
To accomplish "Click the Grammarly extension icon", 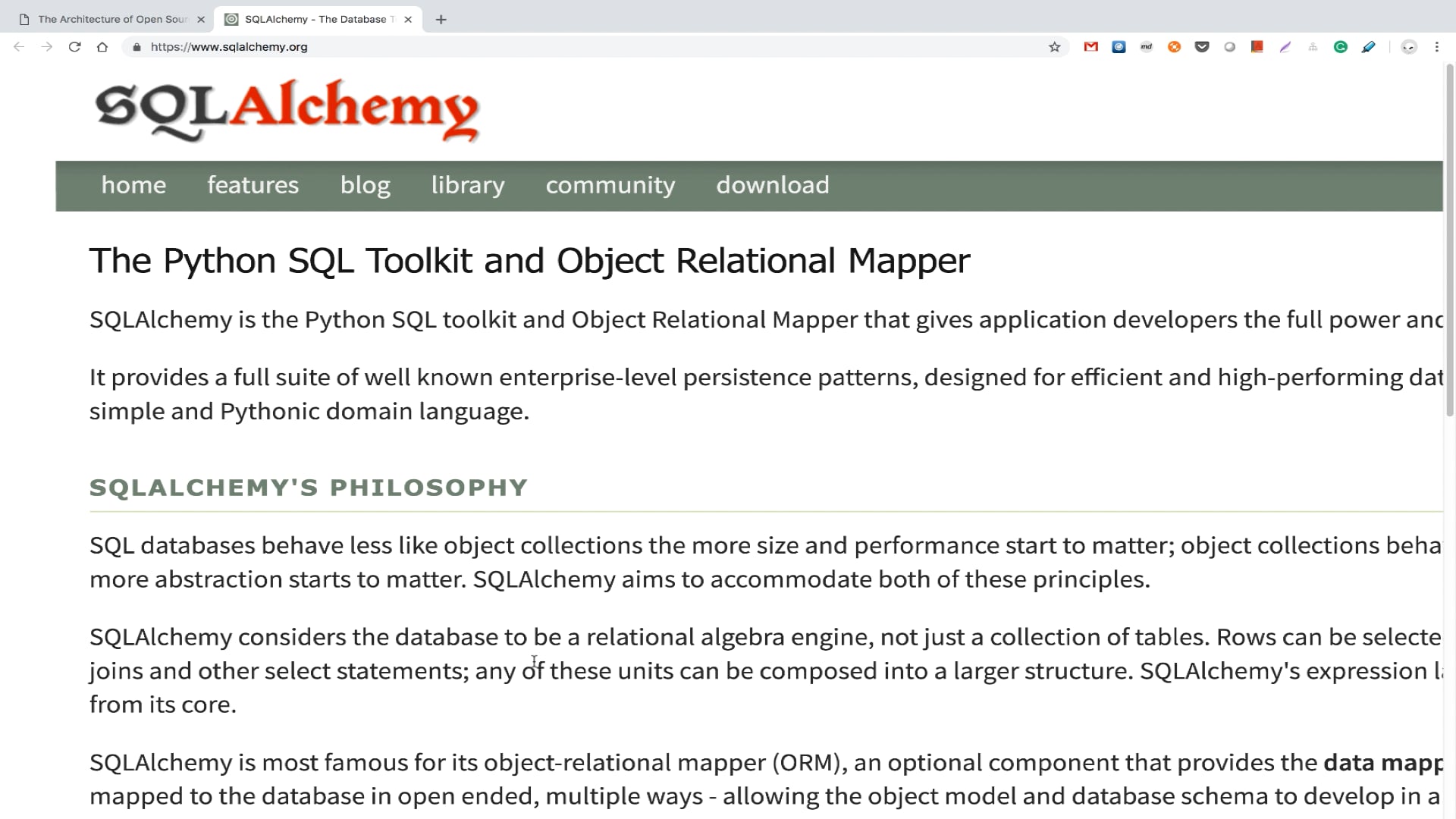I will 1341,47.
